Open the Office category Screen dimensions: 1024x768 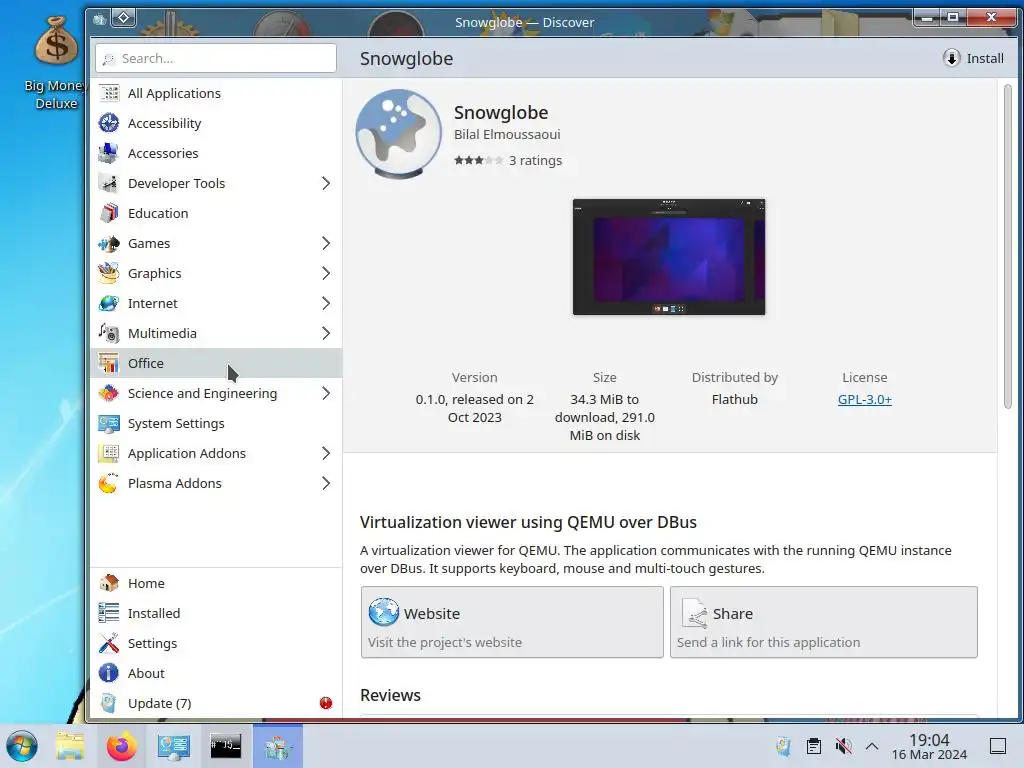216,363
